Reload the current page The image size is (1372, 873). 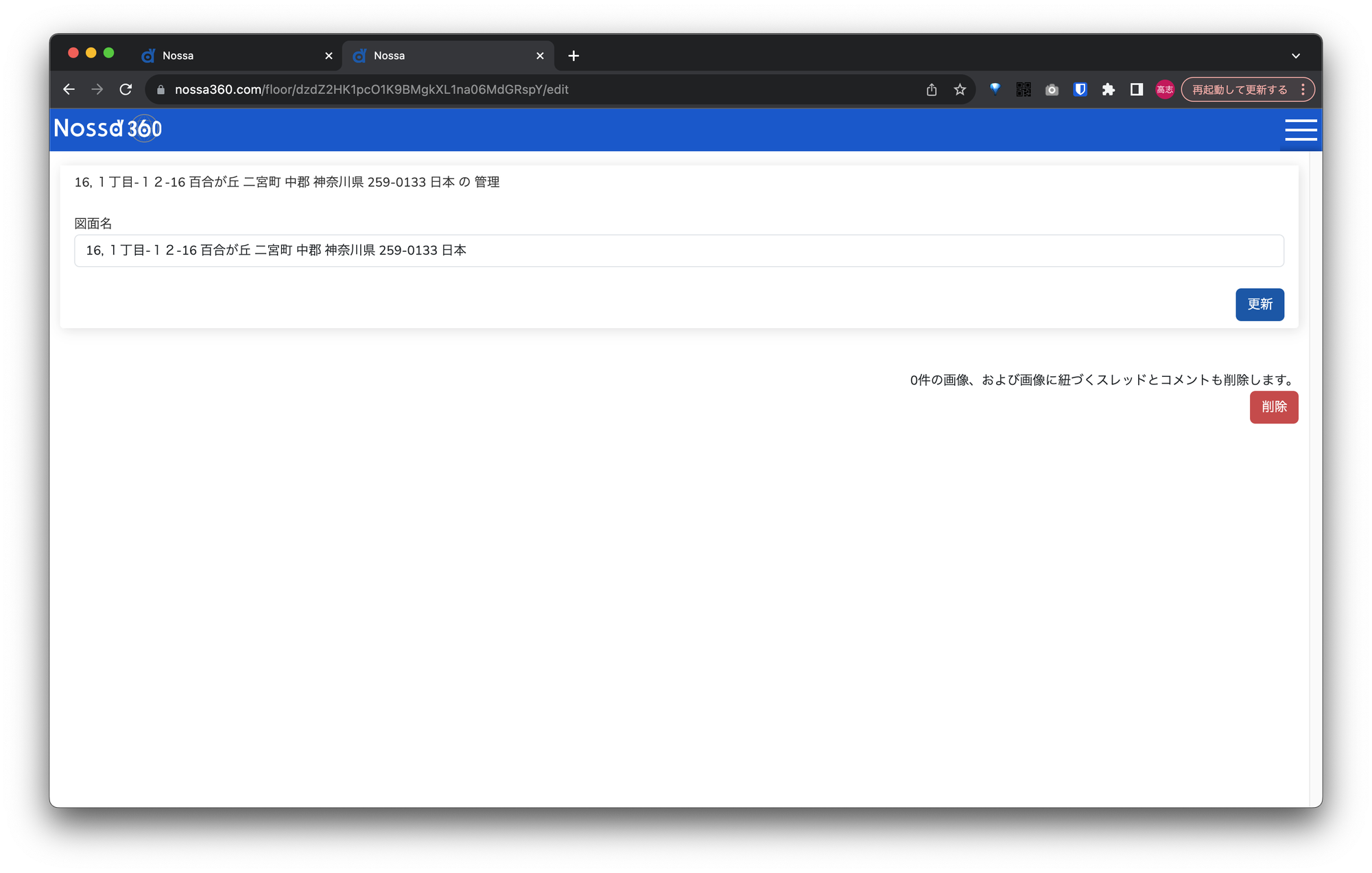(126, 90)
